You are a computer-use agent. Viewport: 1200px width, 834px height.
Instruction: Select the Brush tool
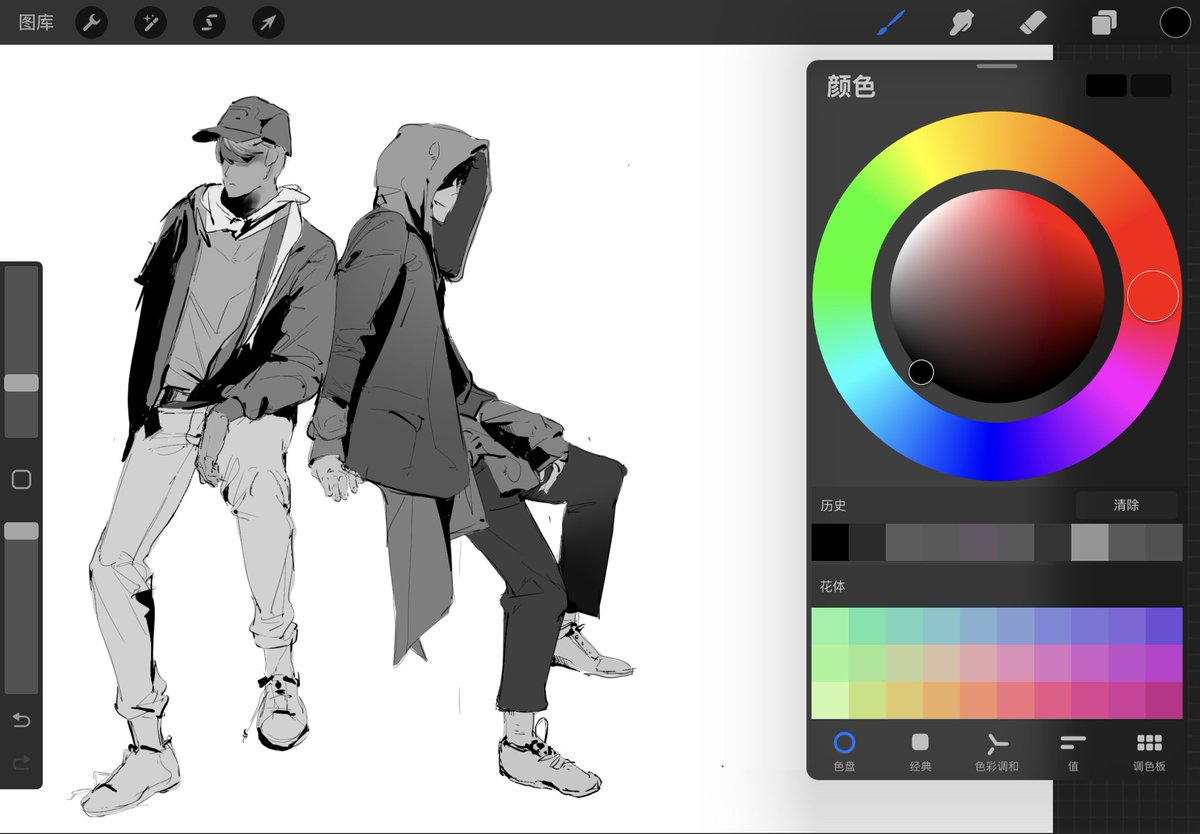coord(890,22)
